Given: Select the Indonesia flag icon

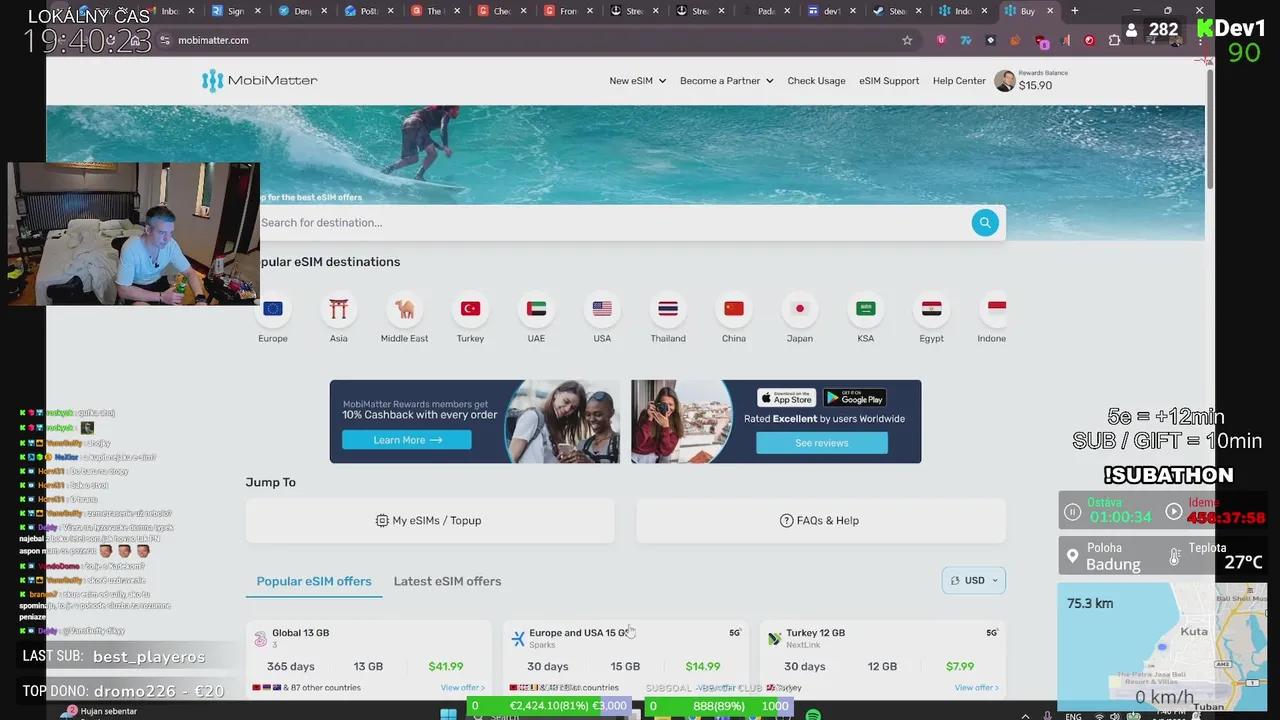Looking at the screenshot, I should [x=995, y=309].
